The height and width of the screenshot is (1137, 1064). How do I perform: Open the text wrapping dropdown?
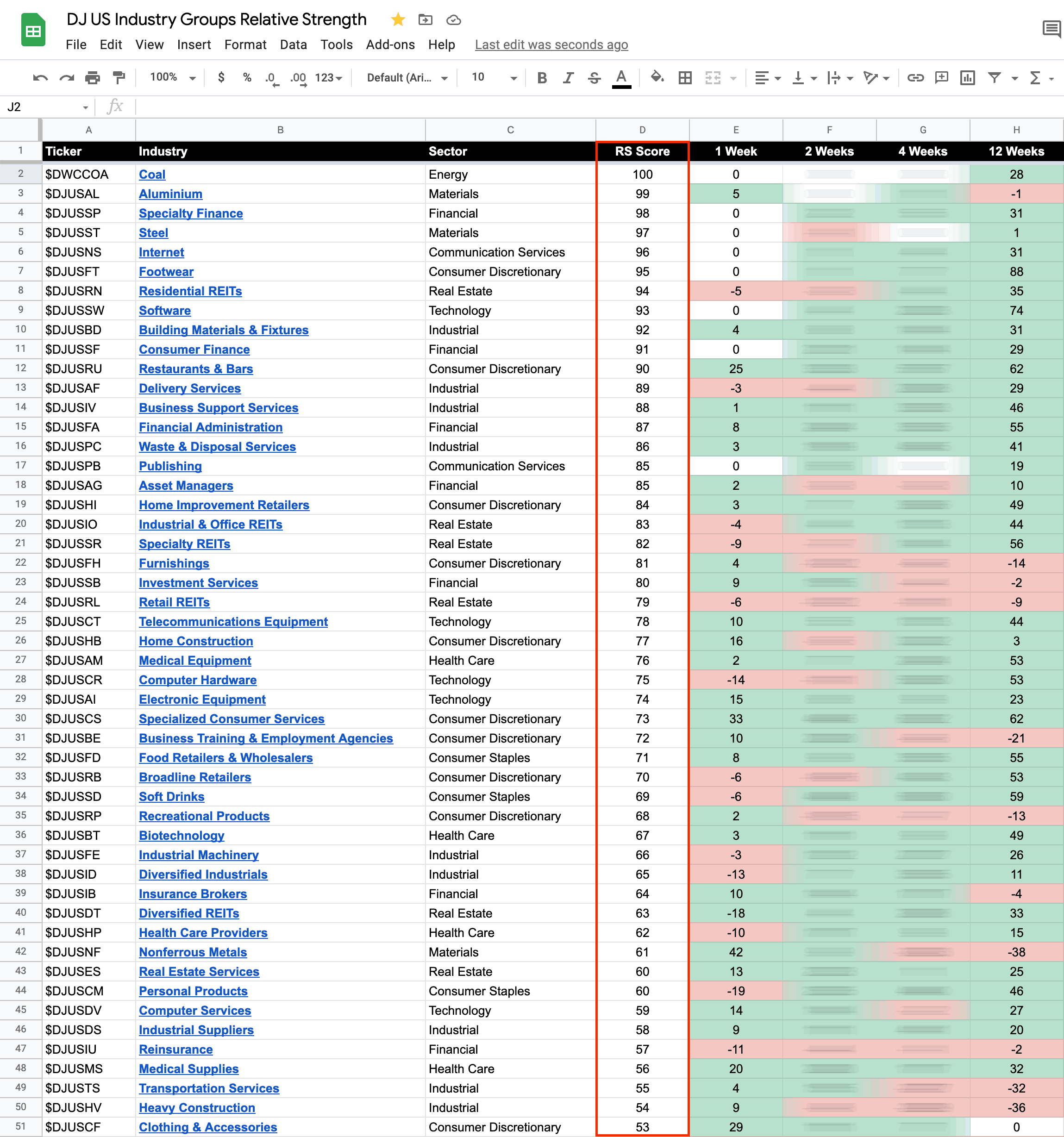[840, 78]
